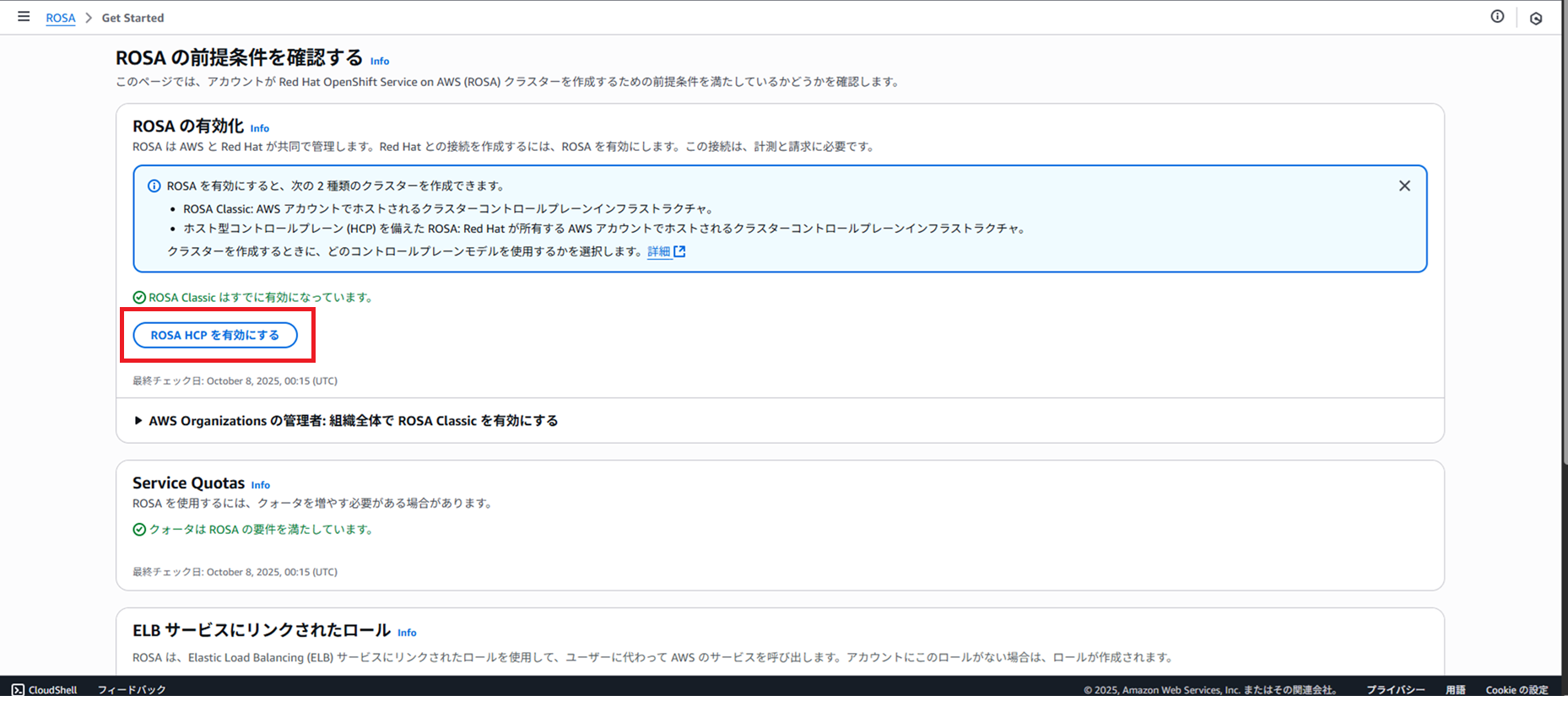This screenshot has width=1568, height=701.
Task: Open Info link beside ROSA の有効化
Action: [x=260, y=128]
